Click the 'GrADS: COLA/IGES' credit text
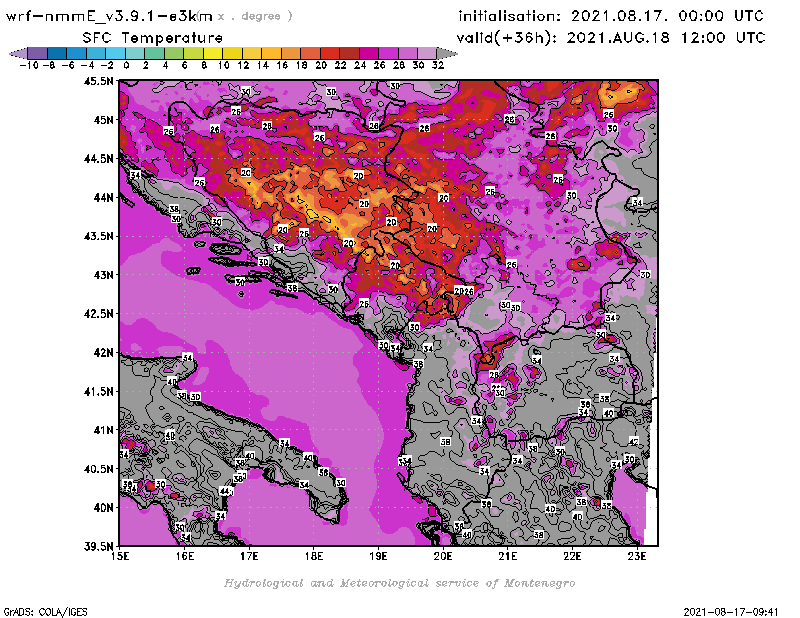 click(45, 612)
